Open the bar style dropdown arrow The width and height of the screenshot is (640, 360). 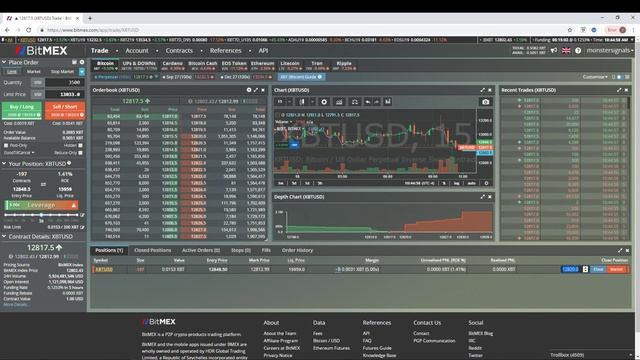(x=313, y=102)
